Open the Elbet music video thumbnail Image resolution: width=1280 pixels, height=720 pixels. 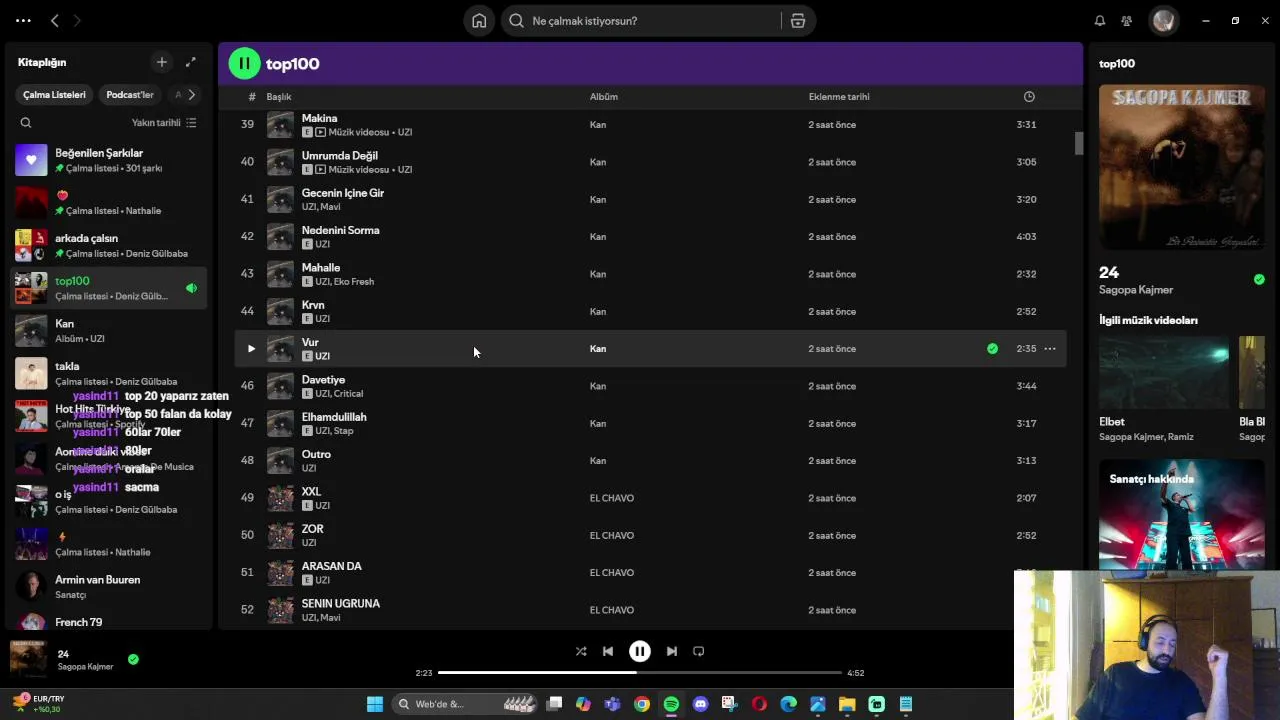1164,373
